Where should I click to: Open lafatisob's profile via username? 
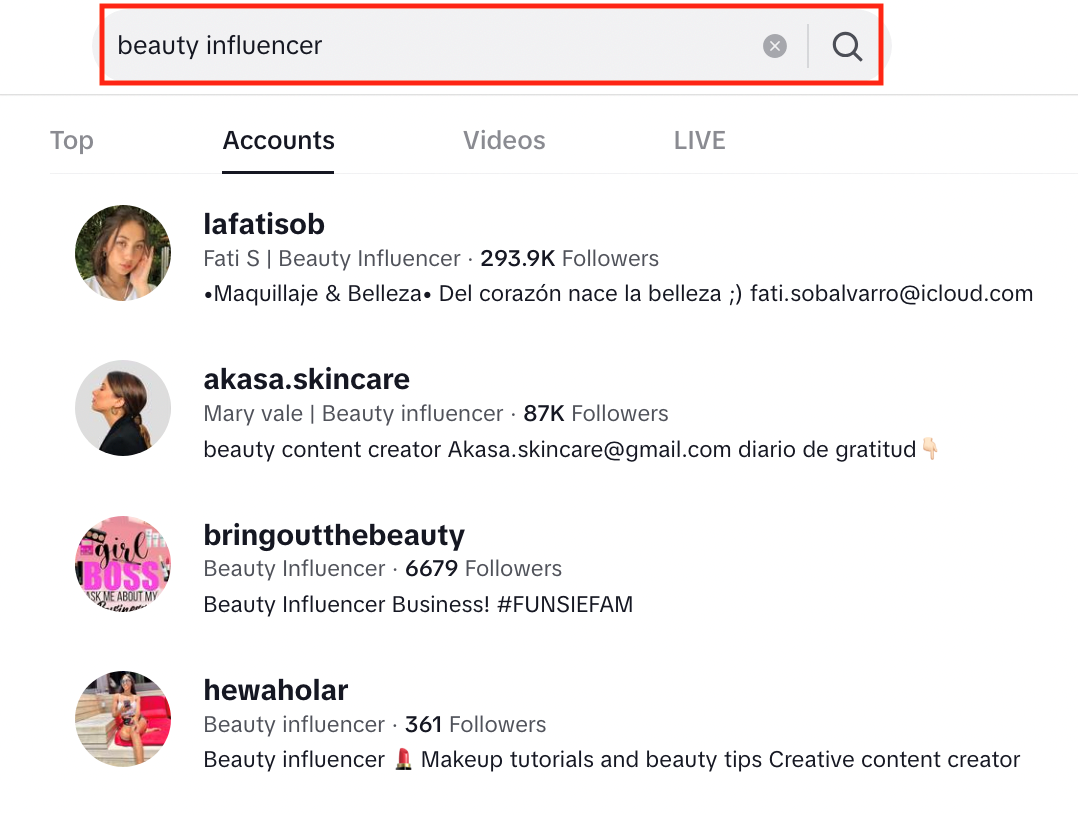point(264,224)
